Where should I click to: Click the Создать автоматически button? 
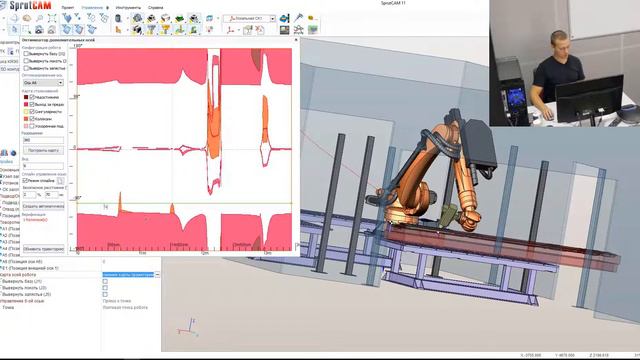[43, 206]
